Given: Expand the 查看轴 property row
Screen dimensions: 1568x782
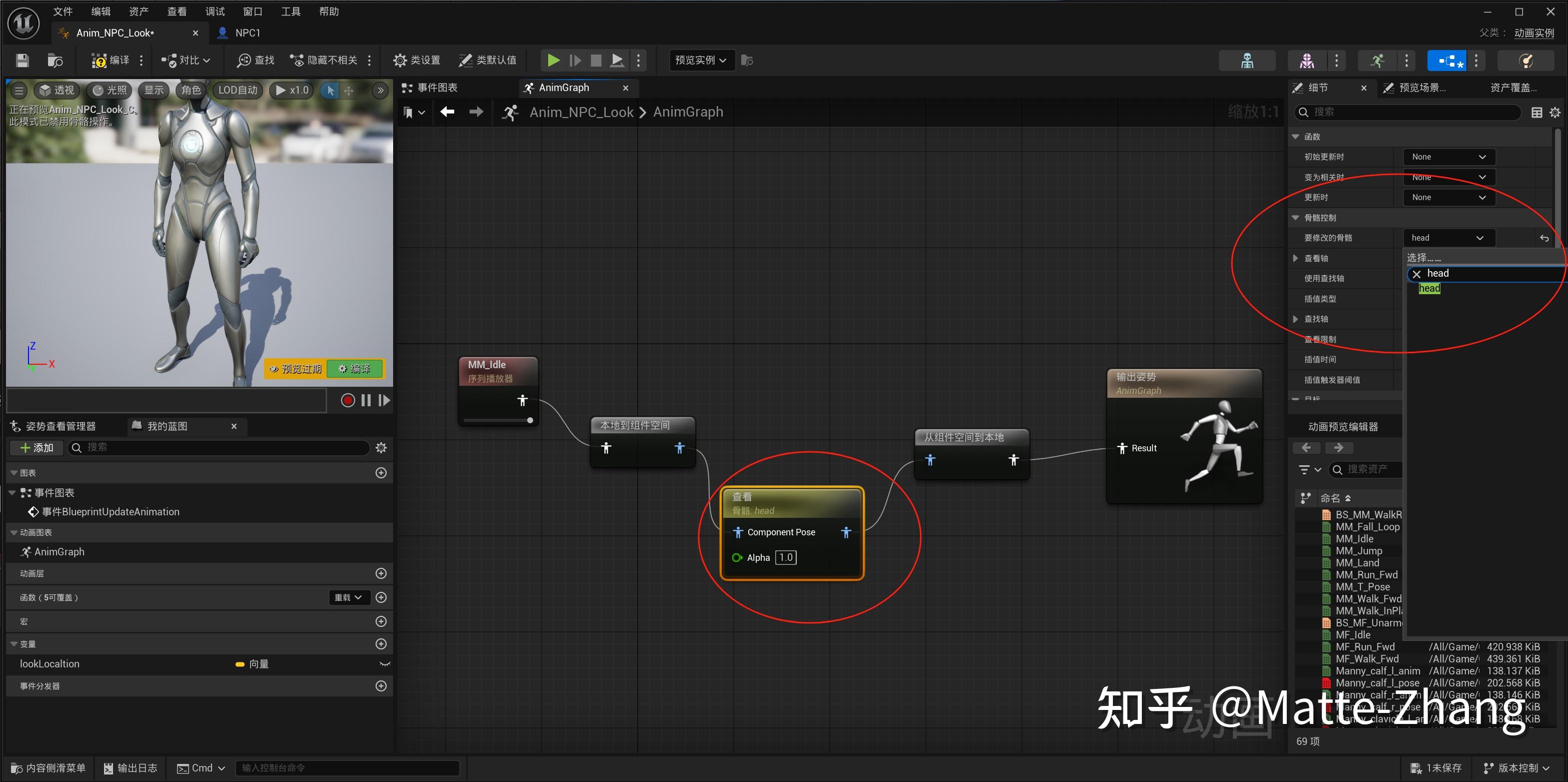Looking at the screenshot, I should coord(1295,258).
